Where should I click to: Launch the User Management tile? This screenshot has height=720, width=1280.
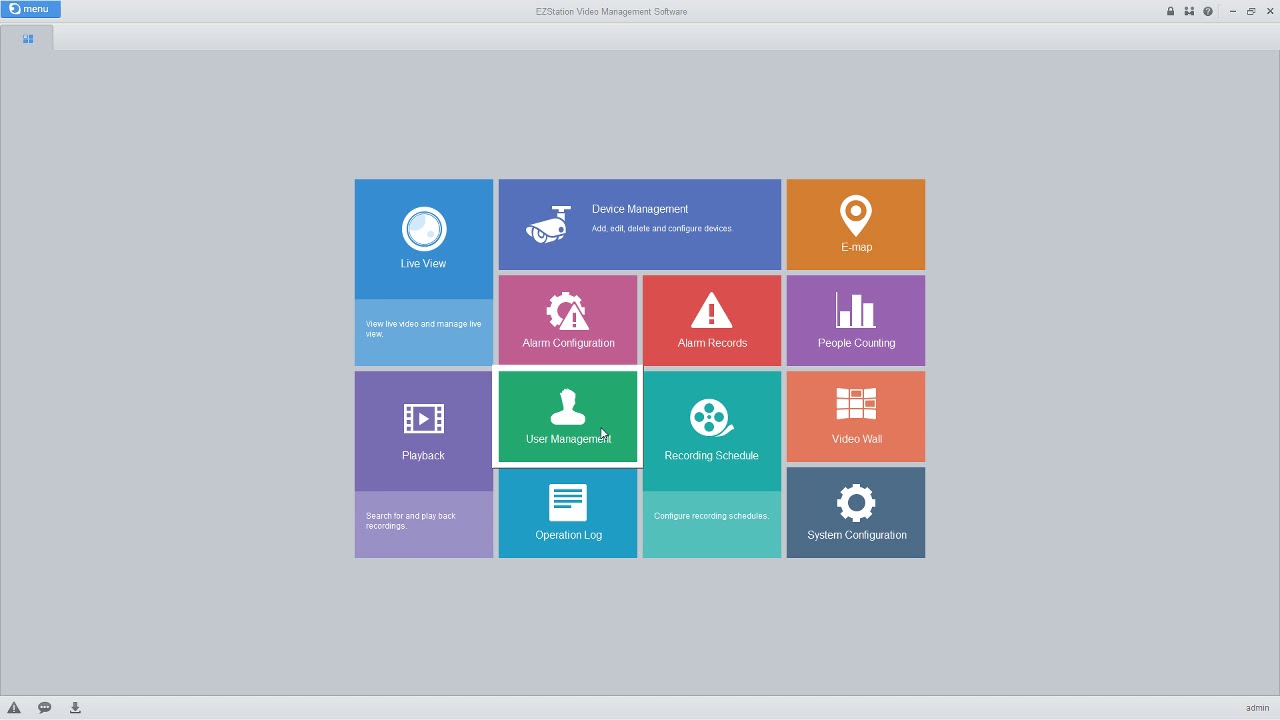tap(567, 416)
